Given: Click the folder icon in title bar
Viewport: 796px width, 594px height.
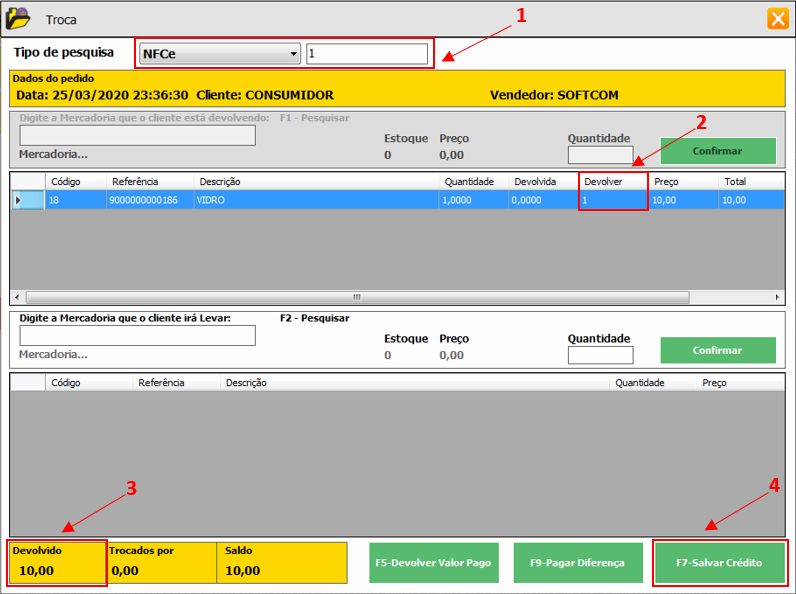Looking at the screenshot, I should point(19,18).
